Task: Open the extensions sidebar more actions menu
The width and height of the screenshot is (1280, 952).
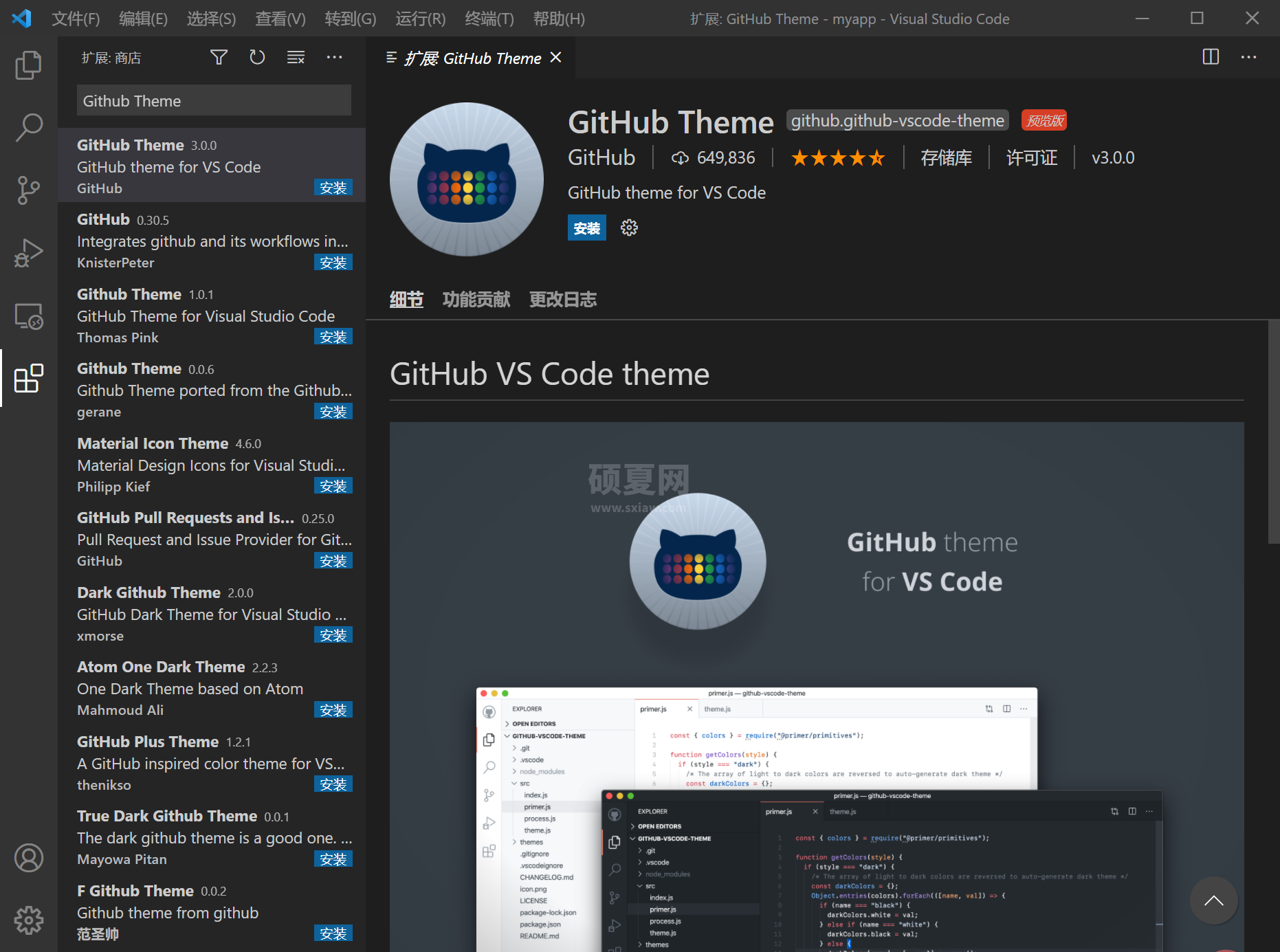Action: point(334,58)
